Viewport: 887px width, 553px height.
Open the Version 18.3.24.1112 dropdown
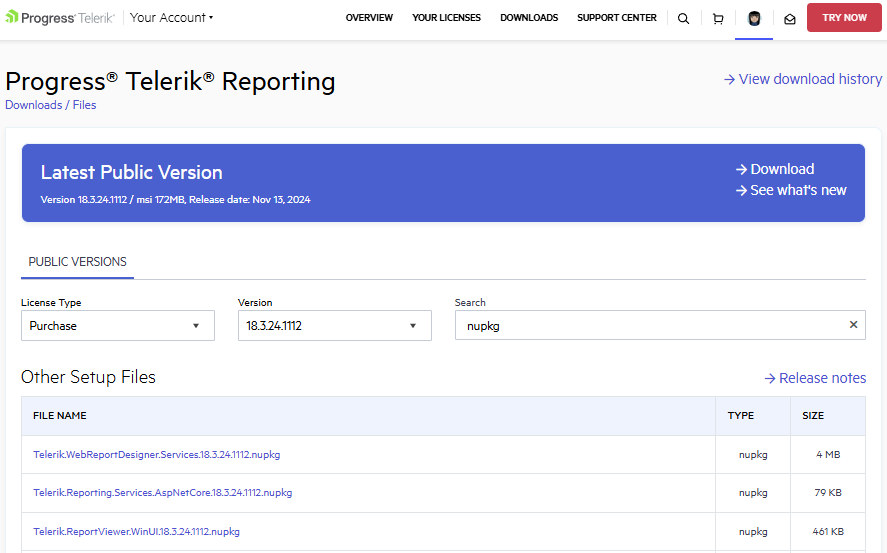tap(334, 326)
